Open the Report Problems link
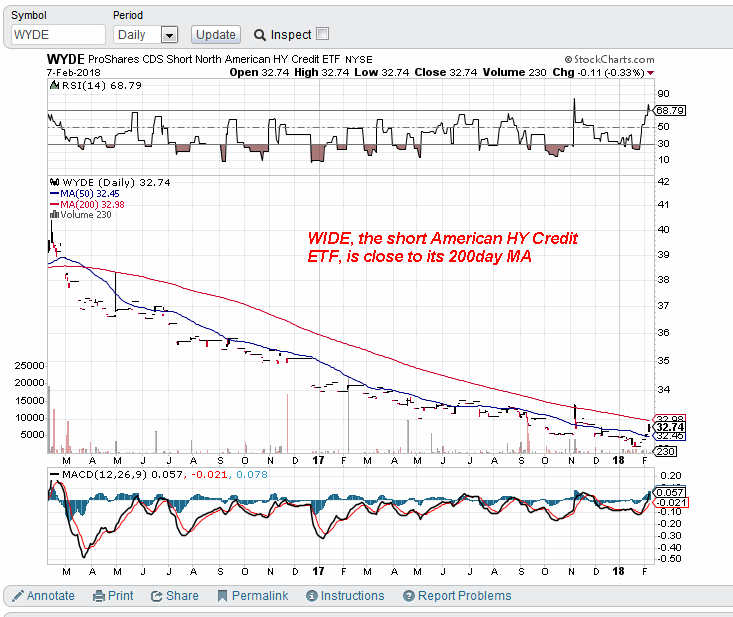 465,595
